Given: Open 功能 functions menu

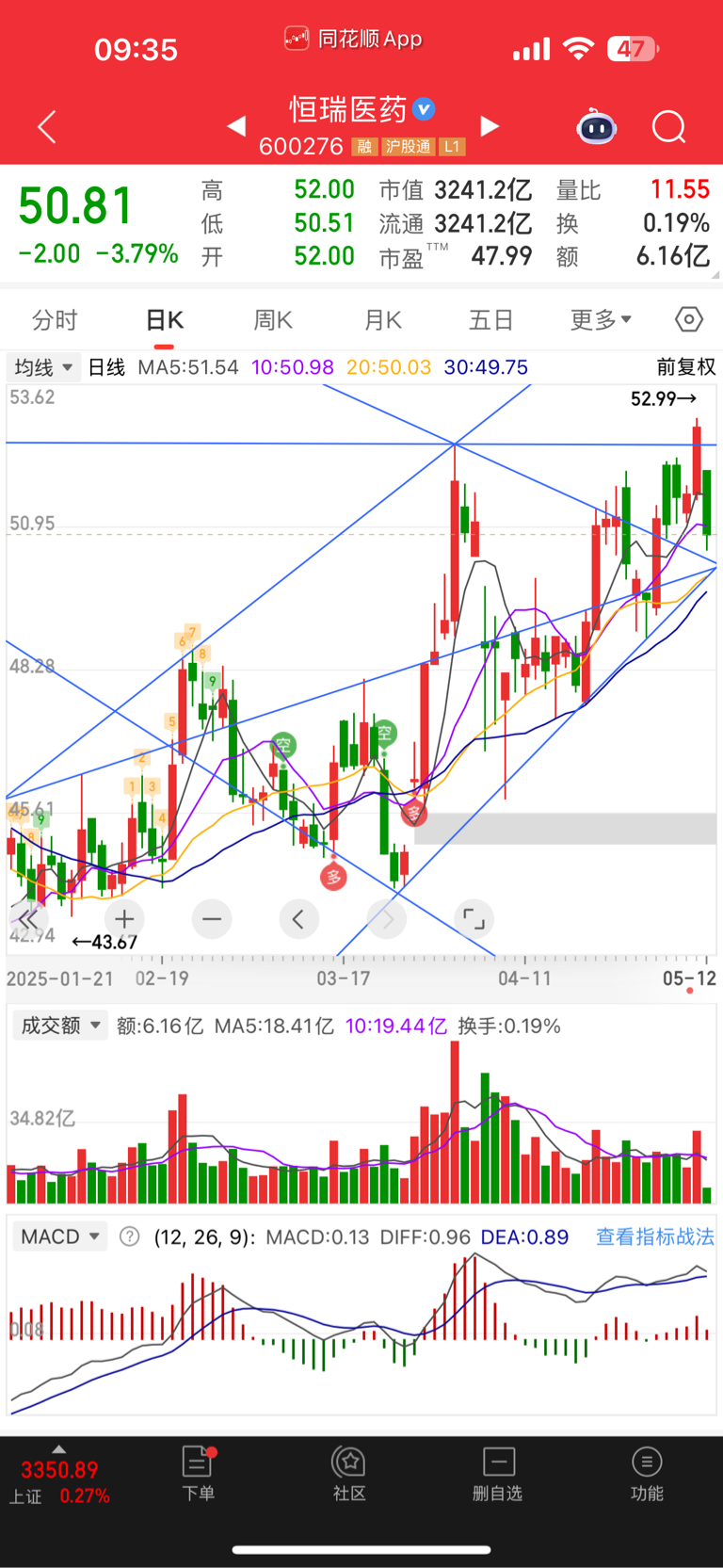Looking at the screenshot, I should [647, 1474].
